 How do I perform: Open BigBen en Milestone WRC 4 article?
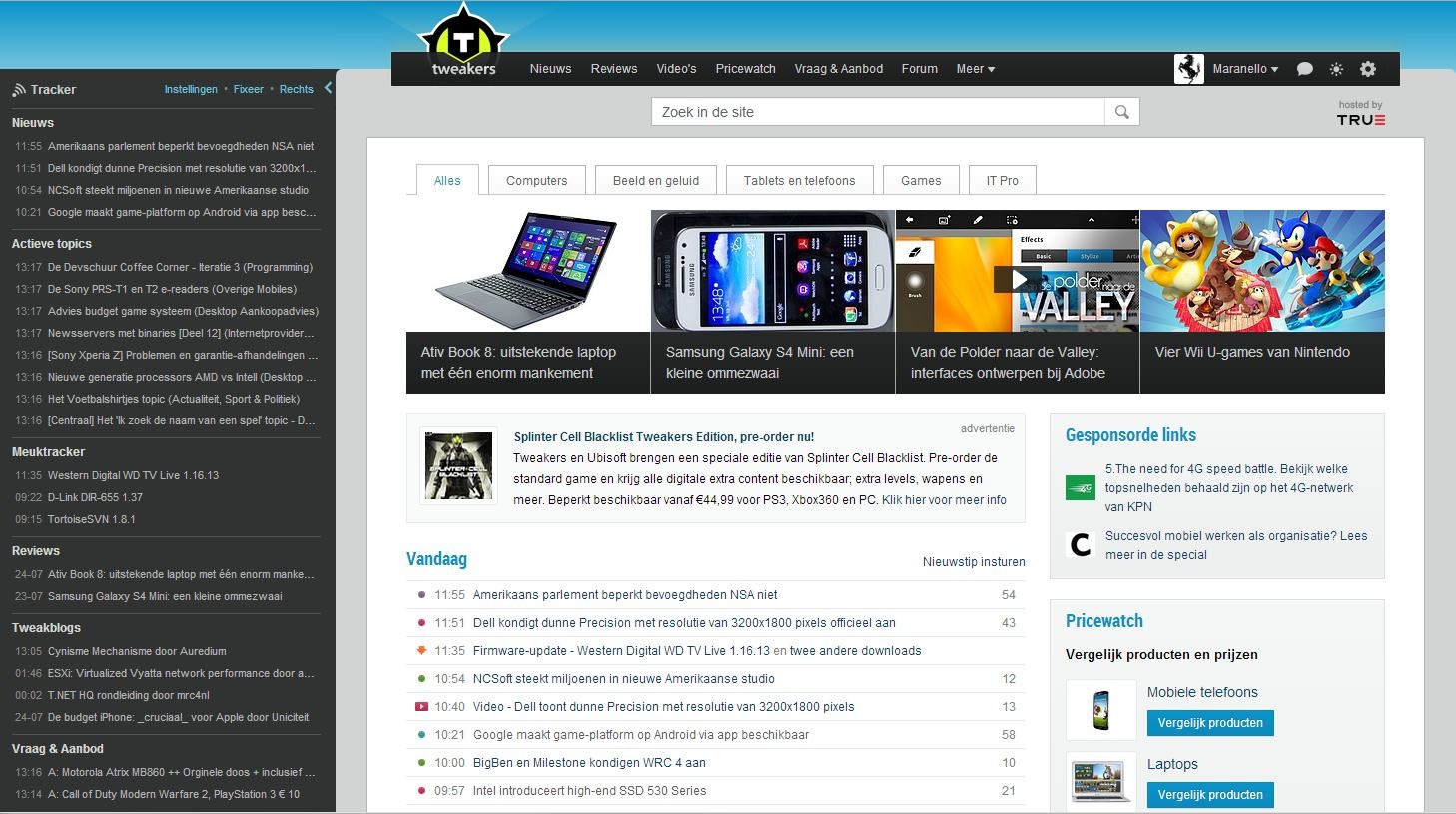coord(589,763)
